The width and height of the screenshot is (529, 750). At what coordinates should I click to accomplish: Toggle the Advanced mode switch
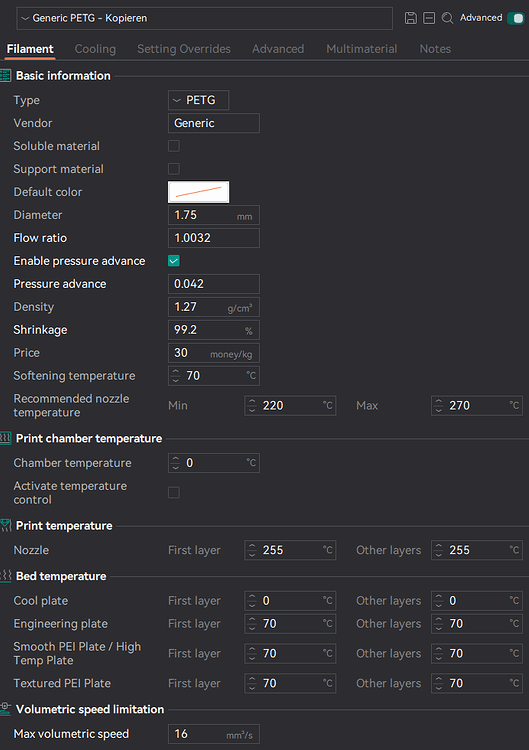(516, 18)
